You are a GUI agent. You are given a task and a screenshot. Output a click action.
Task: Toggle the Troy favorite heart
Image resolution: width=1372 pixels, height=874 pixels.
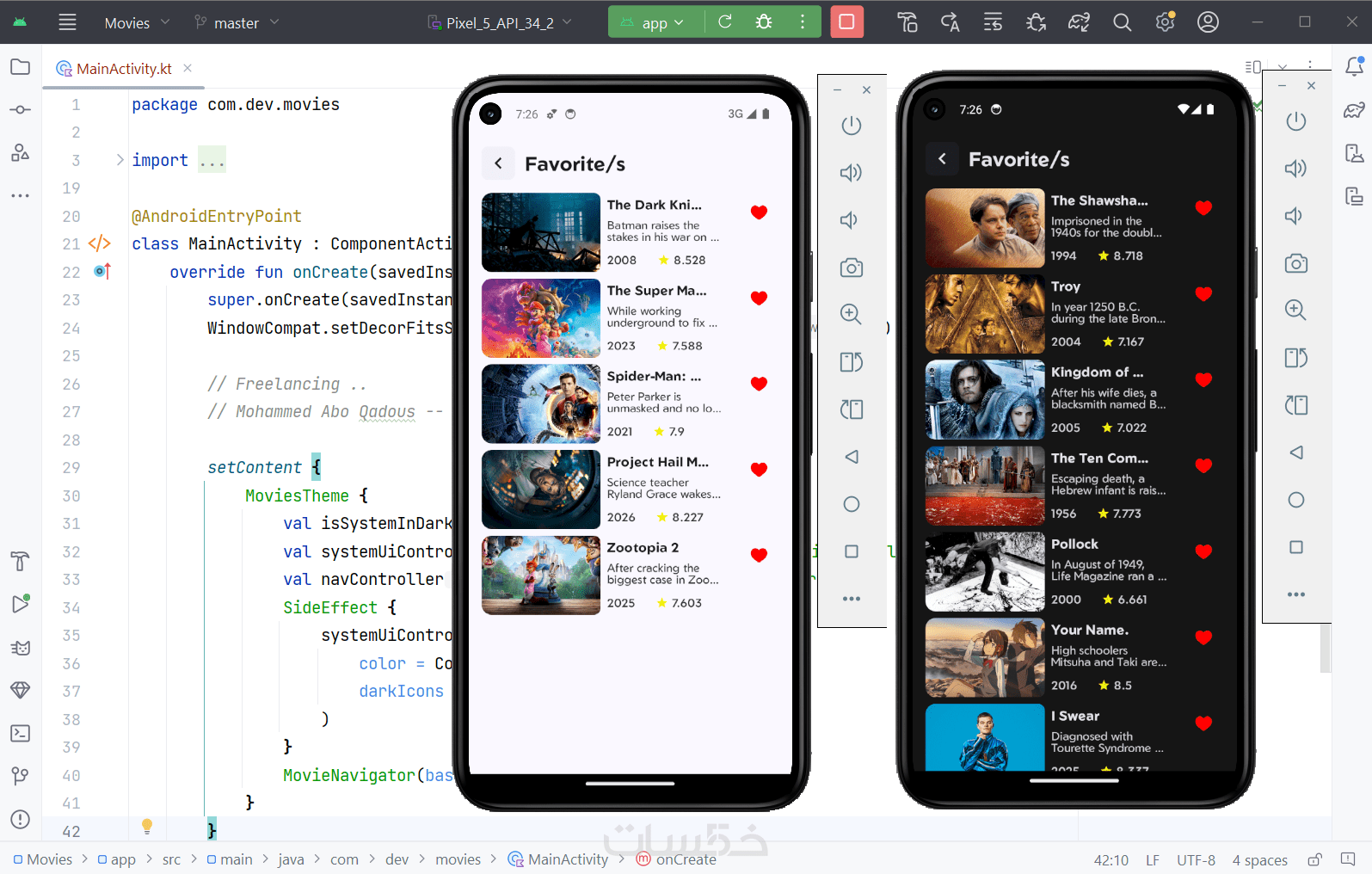coord(1203,294)
